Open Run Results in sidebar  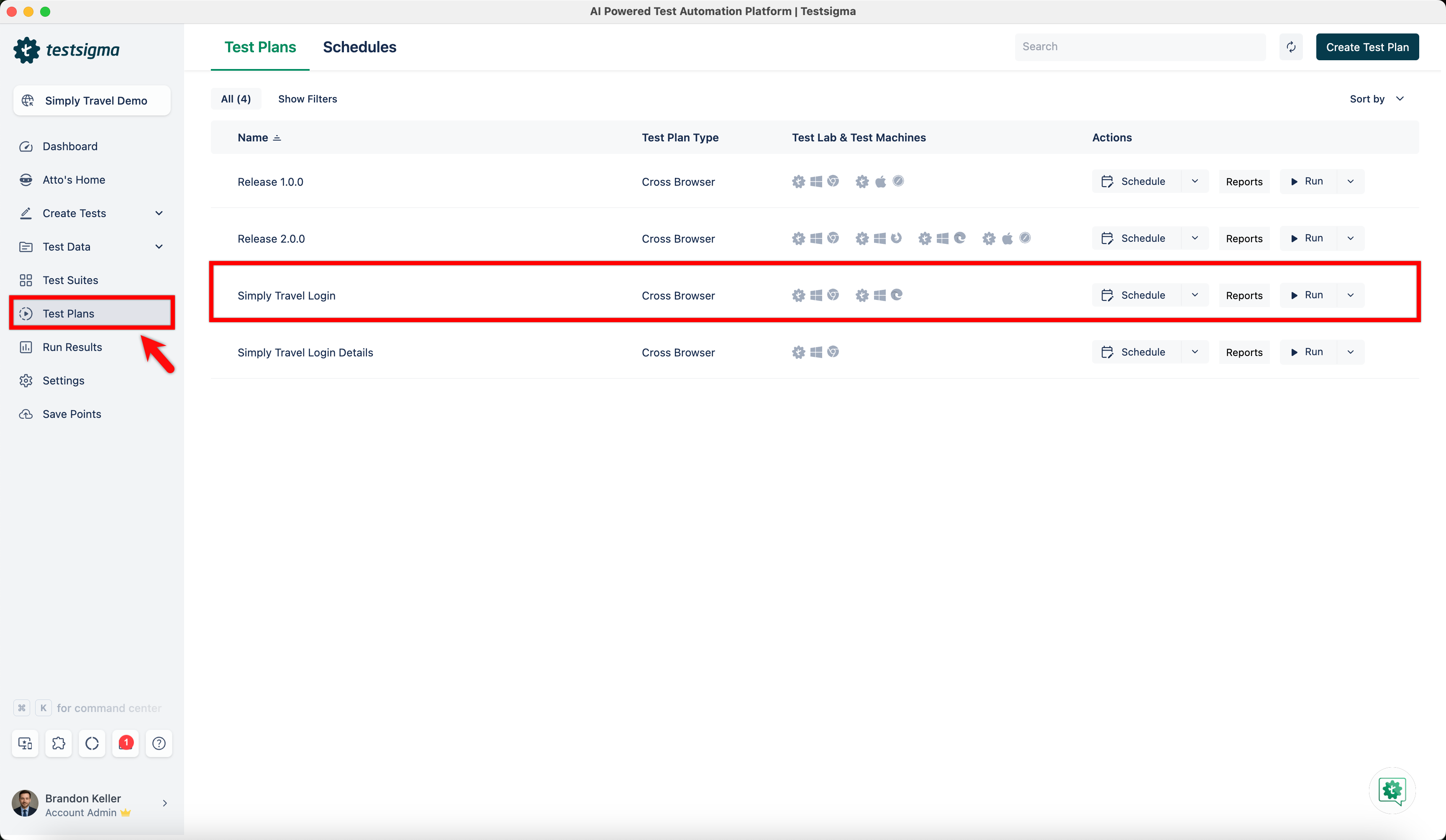pos(72,347)
